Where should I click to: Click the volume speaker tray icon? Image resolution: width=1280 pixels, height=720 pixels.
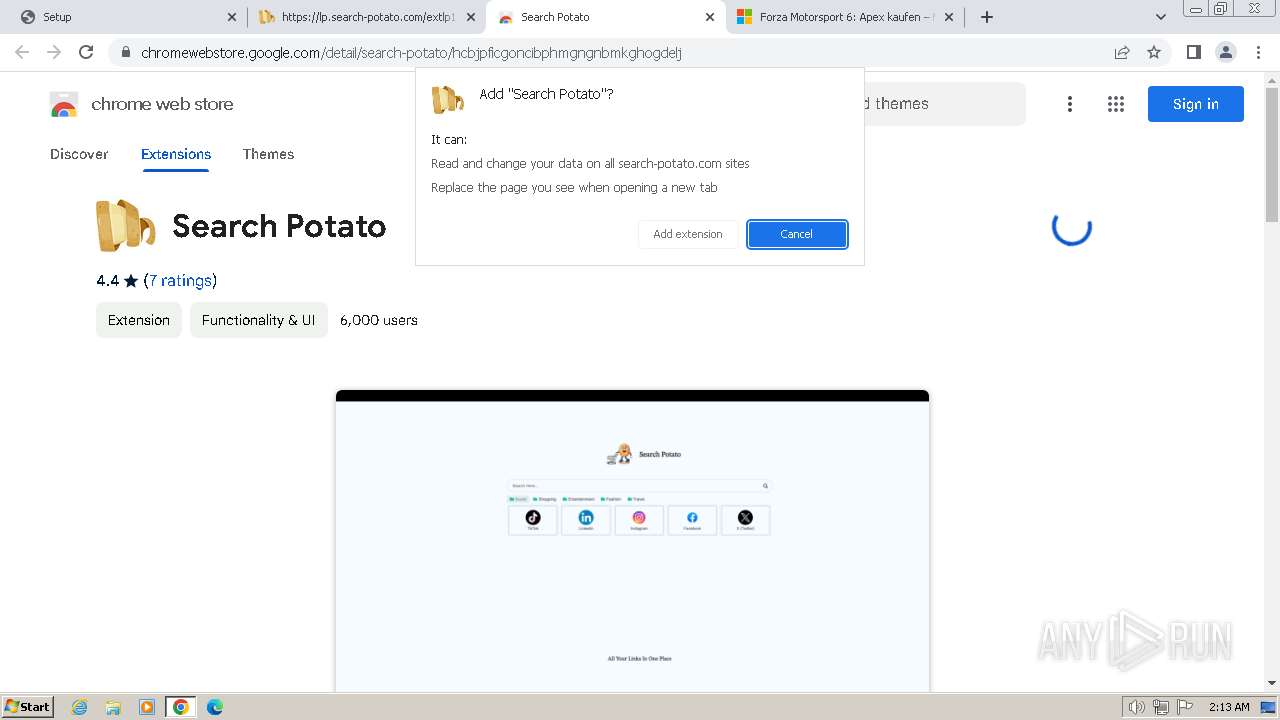click(1137, 707)
